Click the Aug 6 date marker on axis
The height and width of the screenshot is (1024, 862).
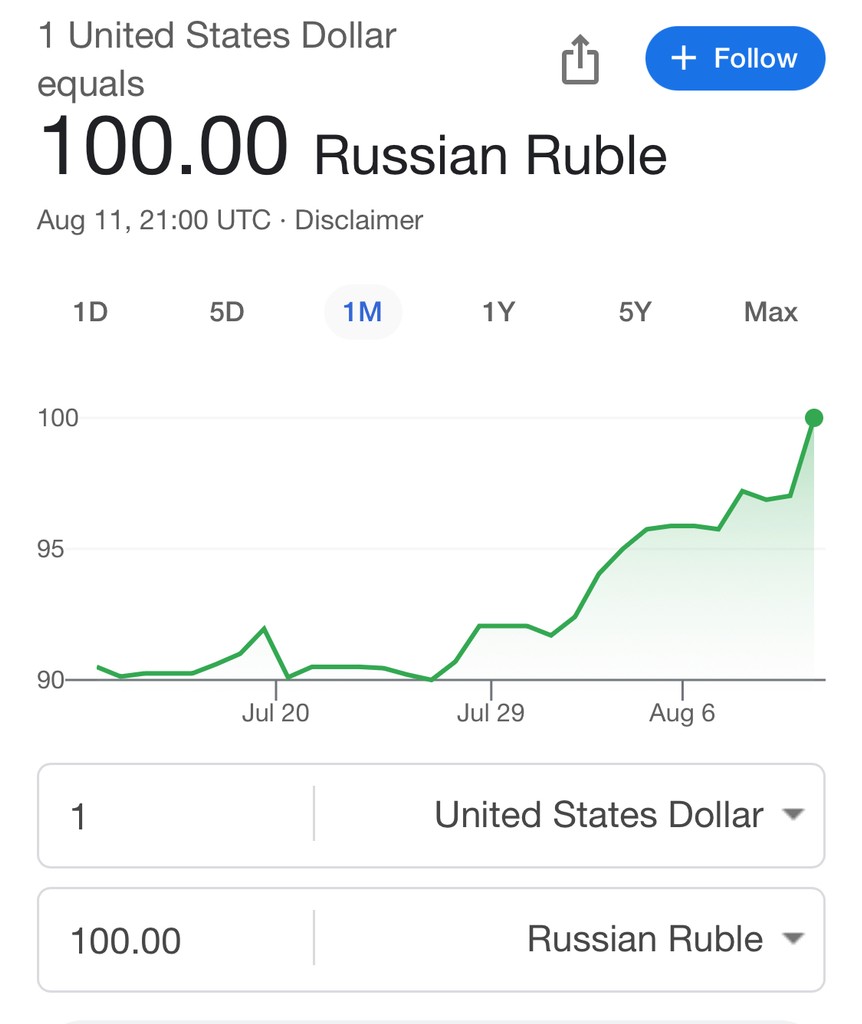tap(682, 713)
